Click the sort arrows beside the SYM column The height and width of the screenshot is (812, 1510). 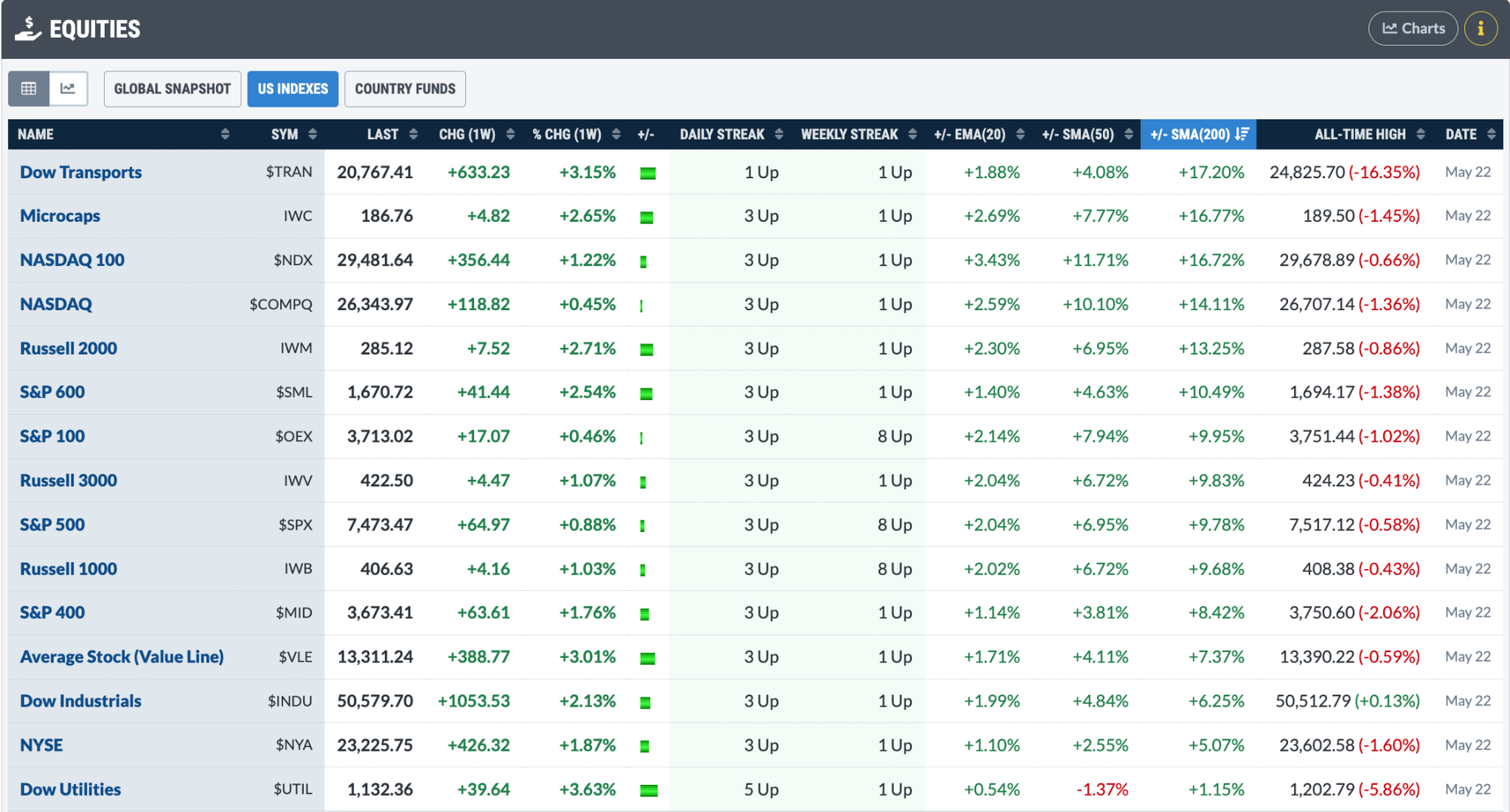tap(313, 134)
